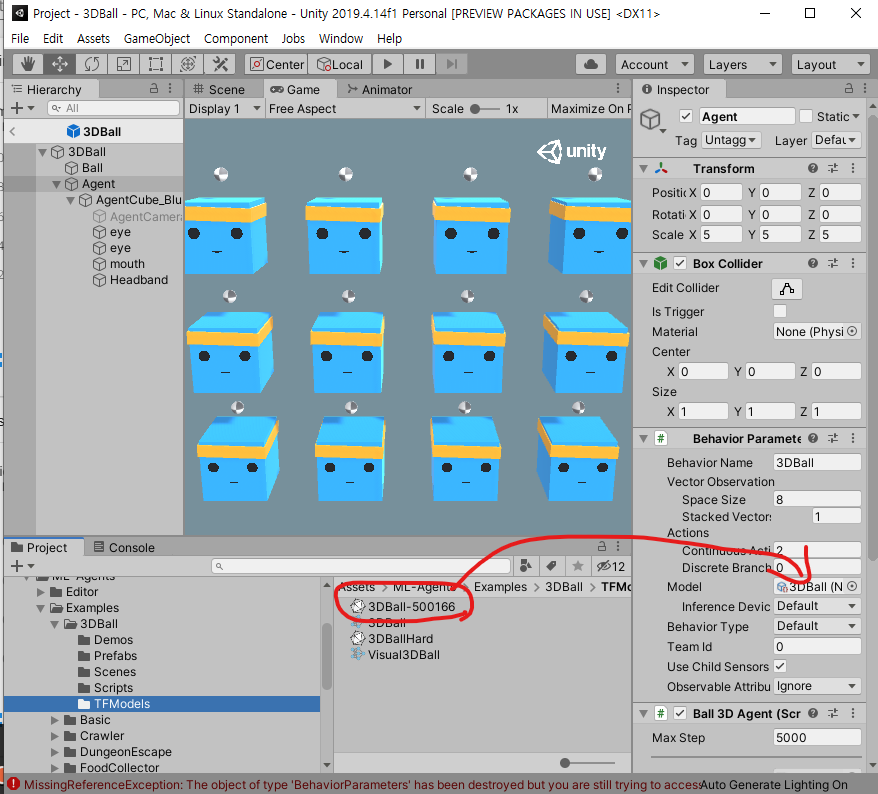Select the Hand tool in toolbar
This screenshot has height=794, width=878.
point(27,64)
